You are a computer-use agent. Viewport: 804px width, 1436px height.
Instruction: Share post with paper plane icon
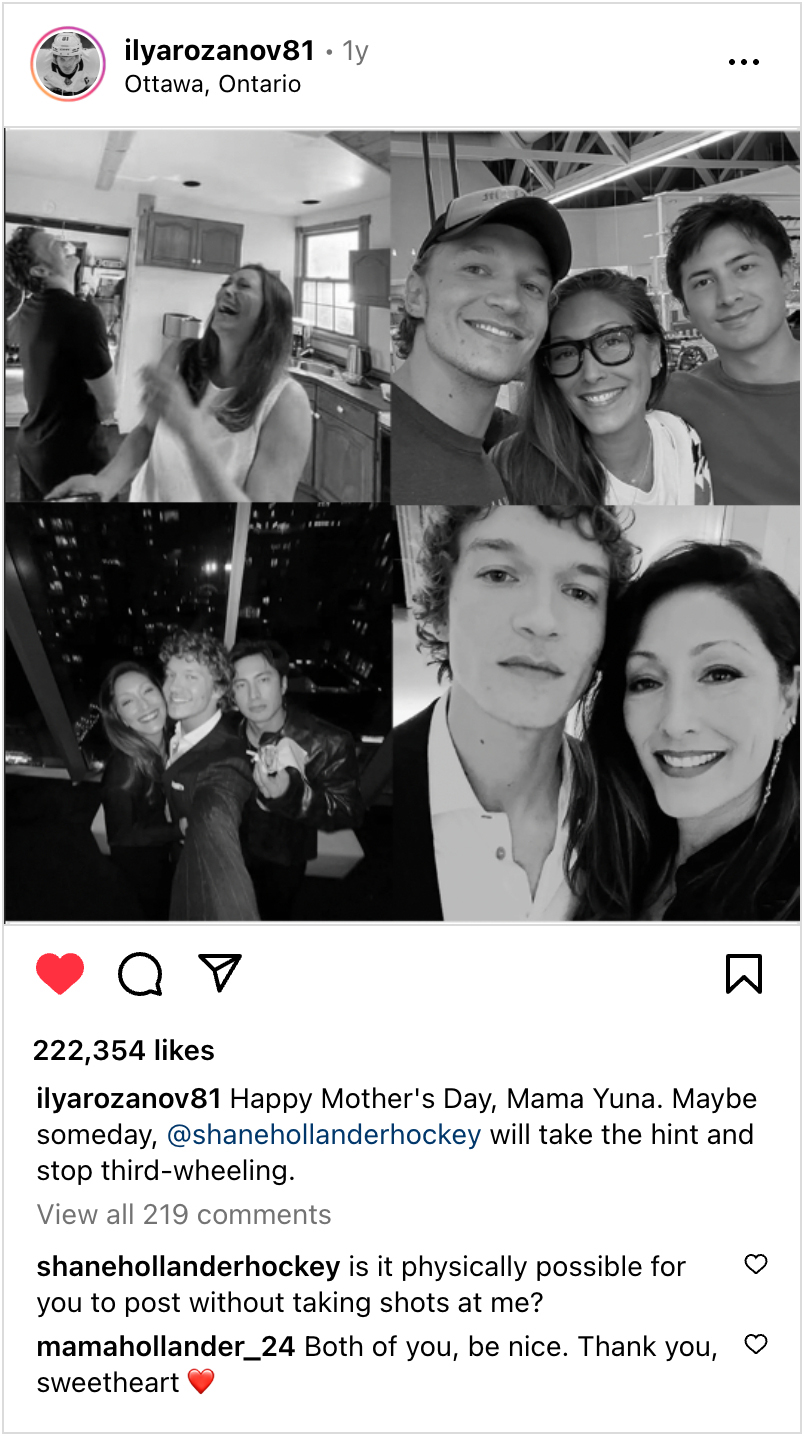[220, 971]
